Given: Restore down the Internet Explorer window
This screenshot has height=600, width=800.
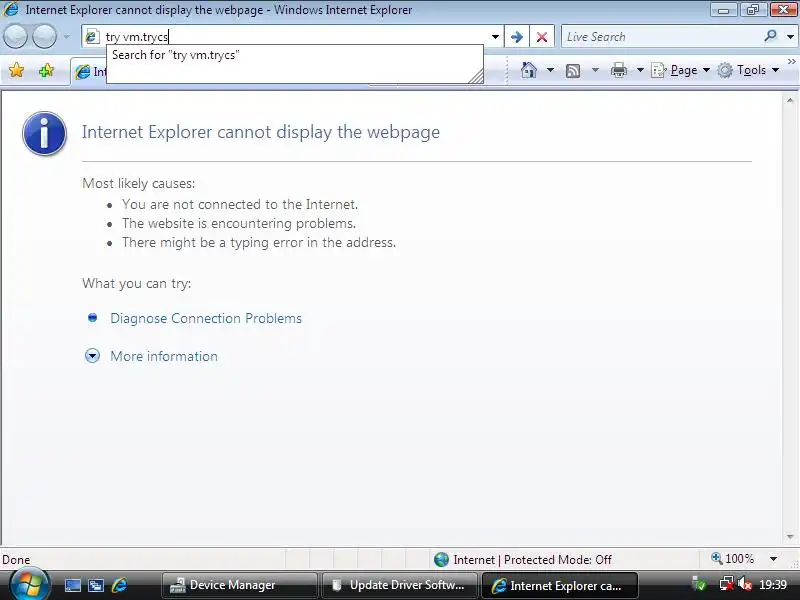Looking at the screenshot, I should click(752, 9).
